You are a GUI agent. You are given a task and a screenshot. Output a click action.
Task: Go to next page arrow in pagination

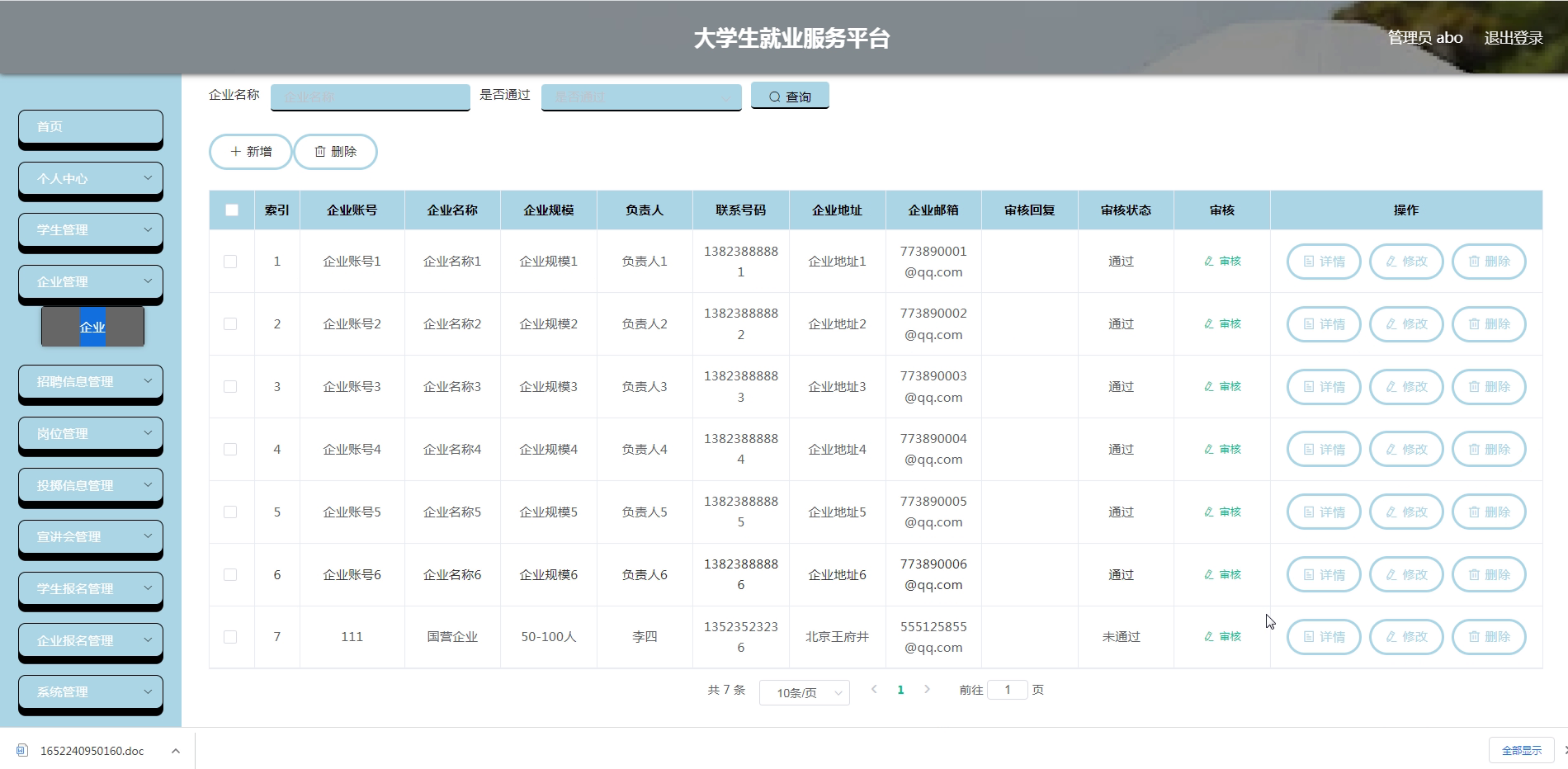coord(927,690)
